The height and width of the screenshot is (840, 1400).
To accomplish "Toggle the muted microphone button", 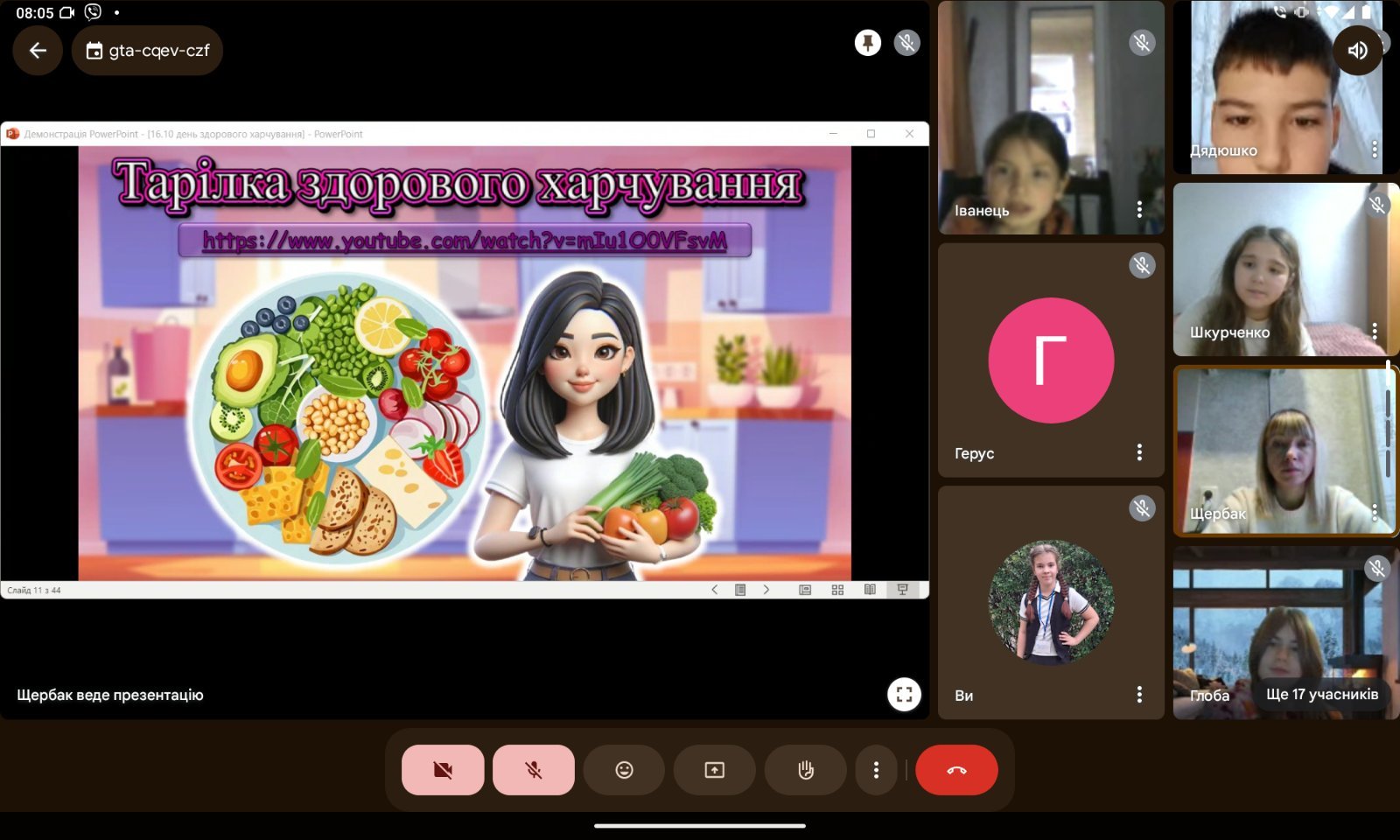I will pos(533,770).
